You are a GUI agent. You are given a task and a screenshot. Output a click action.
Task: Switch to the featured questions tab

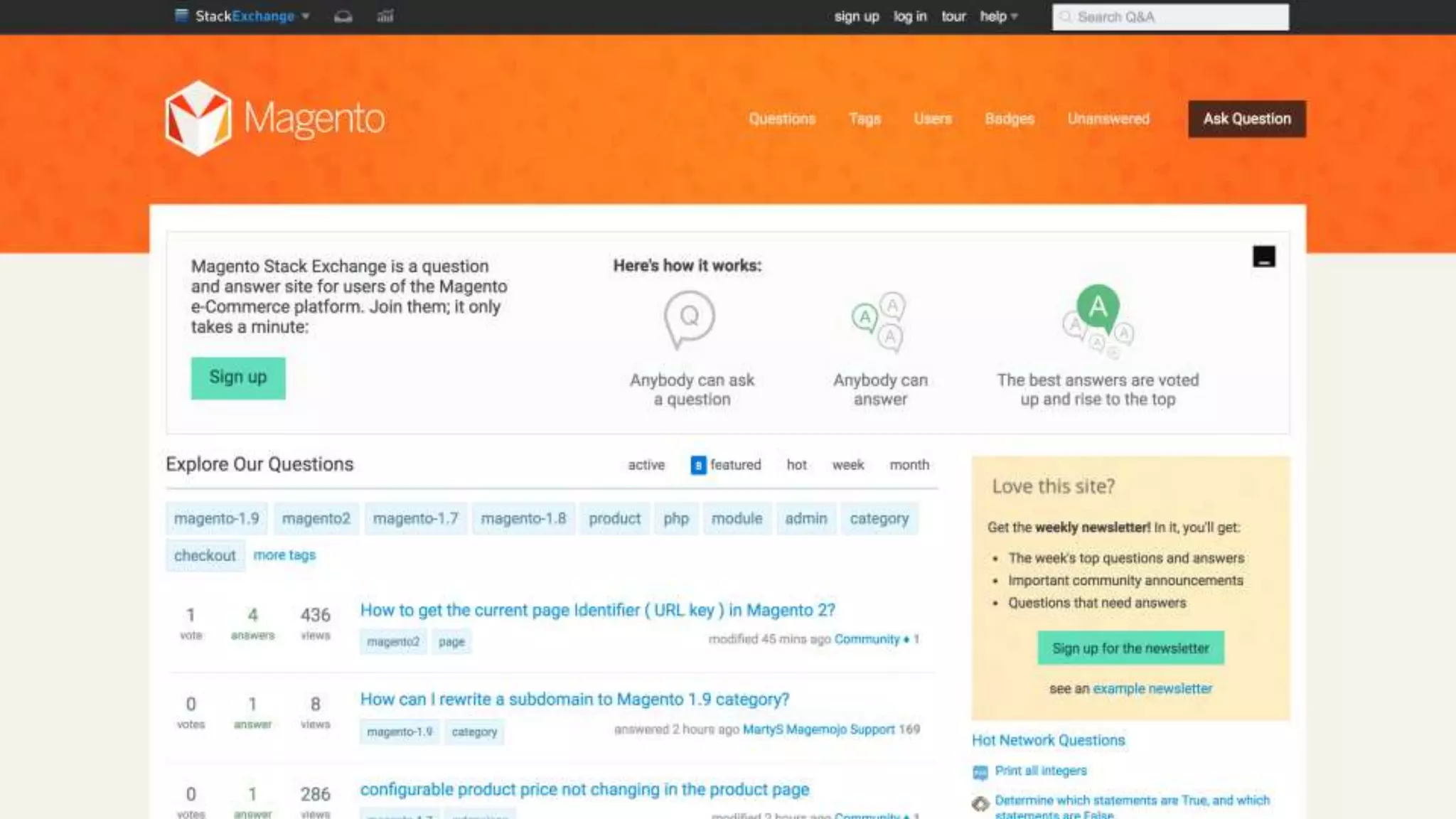726,465
